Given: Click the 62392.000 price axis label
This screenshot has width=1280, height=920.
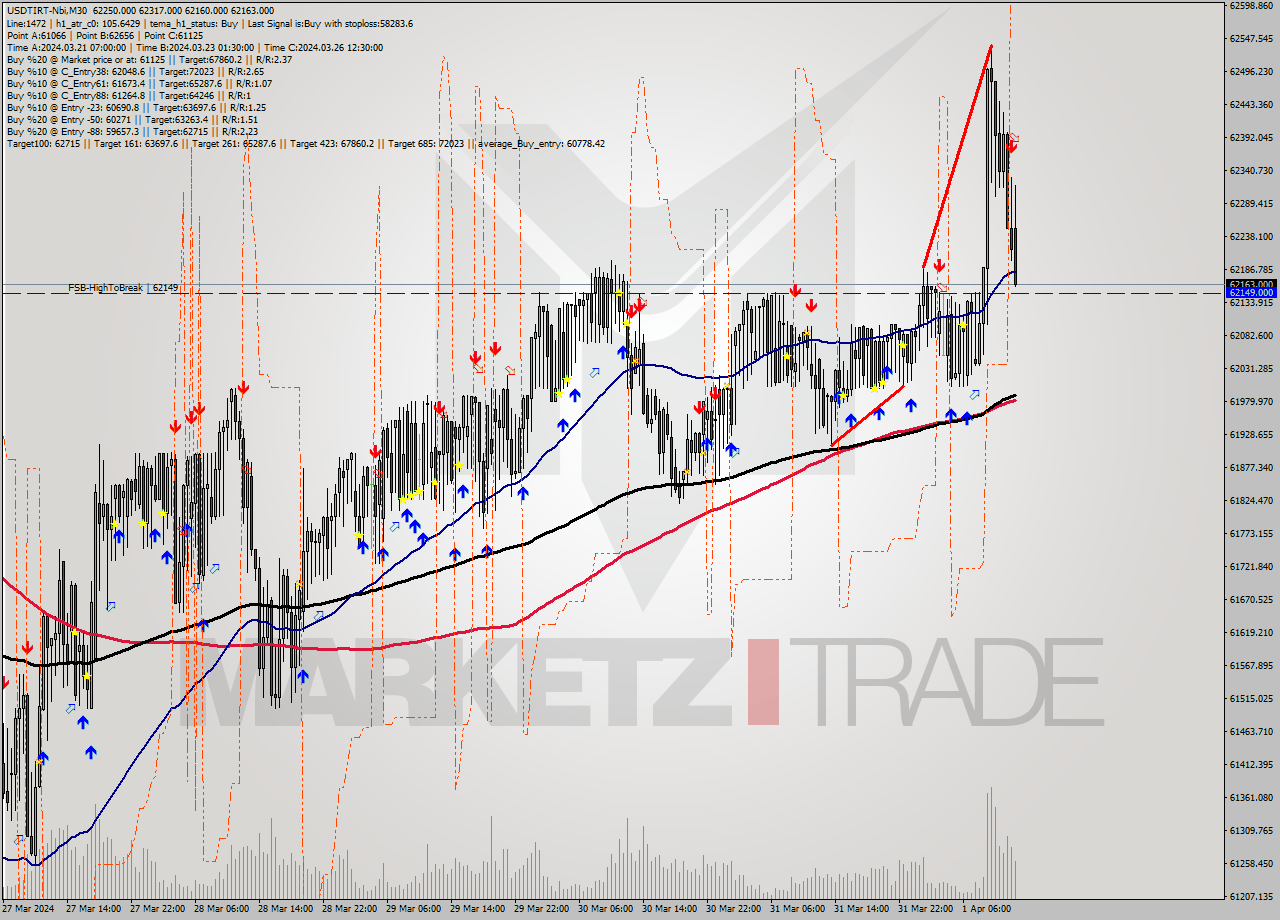Looking at the screenshot, I should tap(1251, 137).
